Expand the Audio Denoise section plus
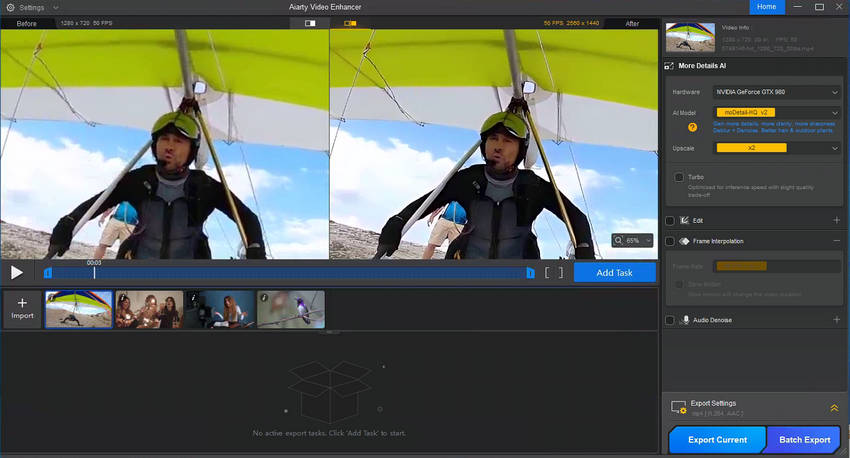 pyautogui.click(x=836, y=320)
